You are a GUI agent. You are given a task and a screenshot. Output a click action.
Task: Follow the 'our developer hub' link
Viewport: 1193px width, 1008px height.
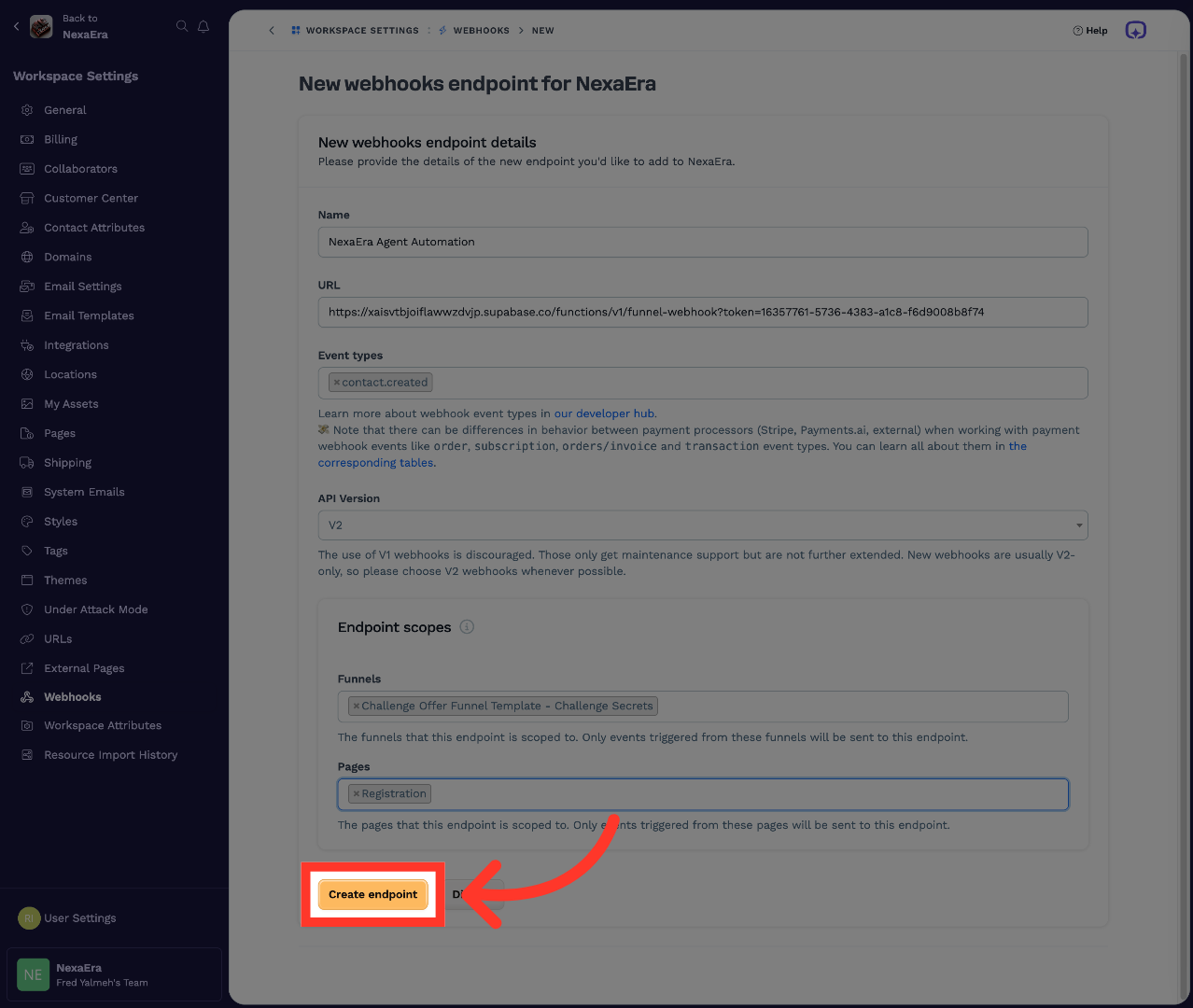coord(604,413)
